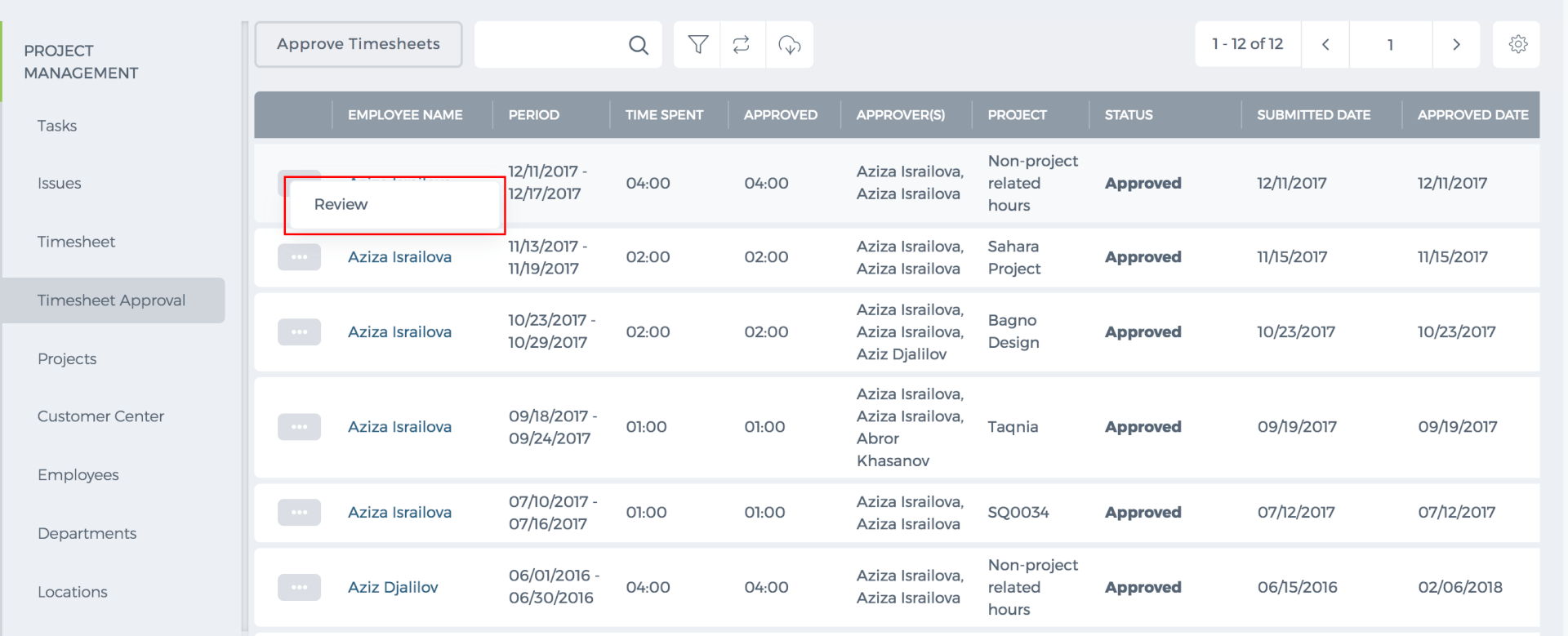Sort by Period column header
1568x636 pixels.
(x=534, y=115)
